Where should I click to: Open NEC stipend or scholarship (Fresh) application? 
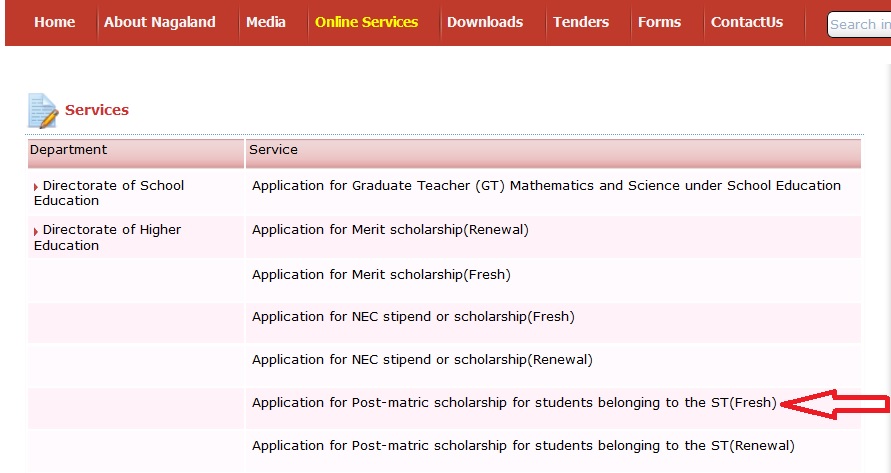[x=413, y=316]
